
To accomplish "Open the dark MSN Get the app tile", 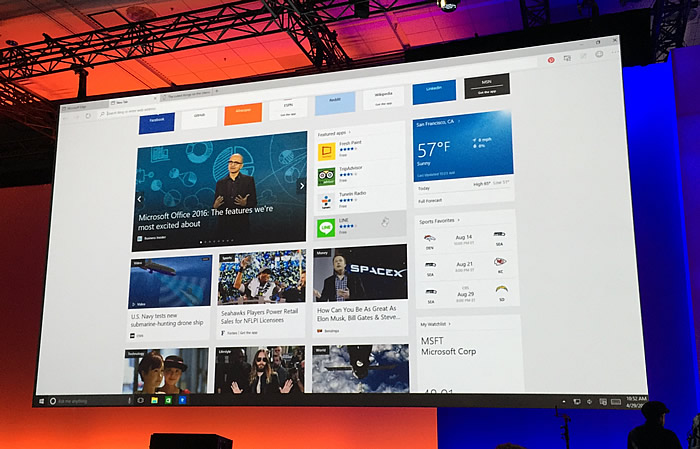I will pos(487,85).
